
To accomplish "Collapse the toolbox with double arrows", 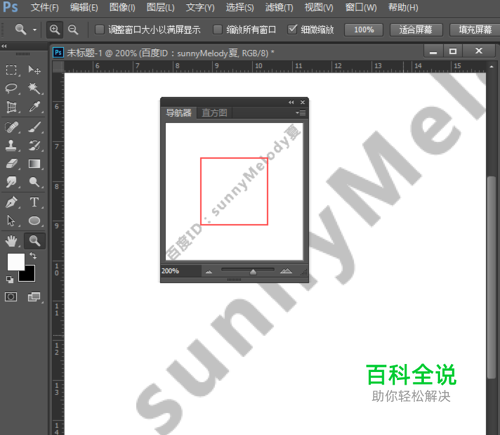I will click(x=4, y=46).
